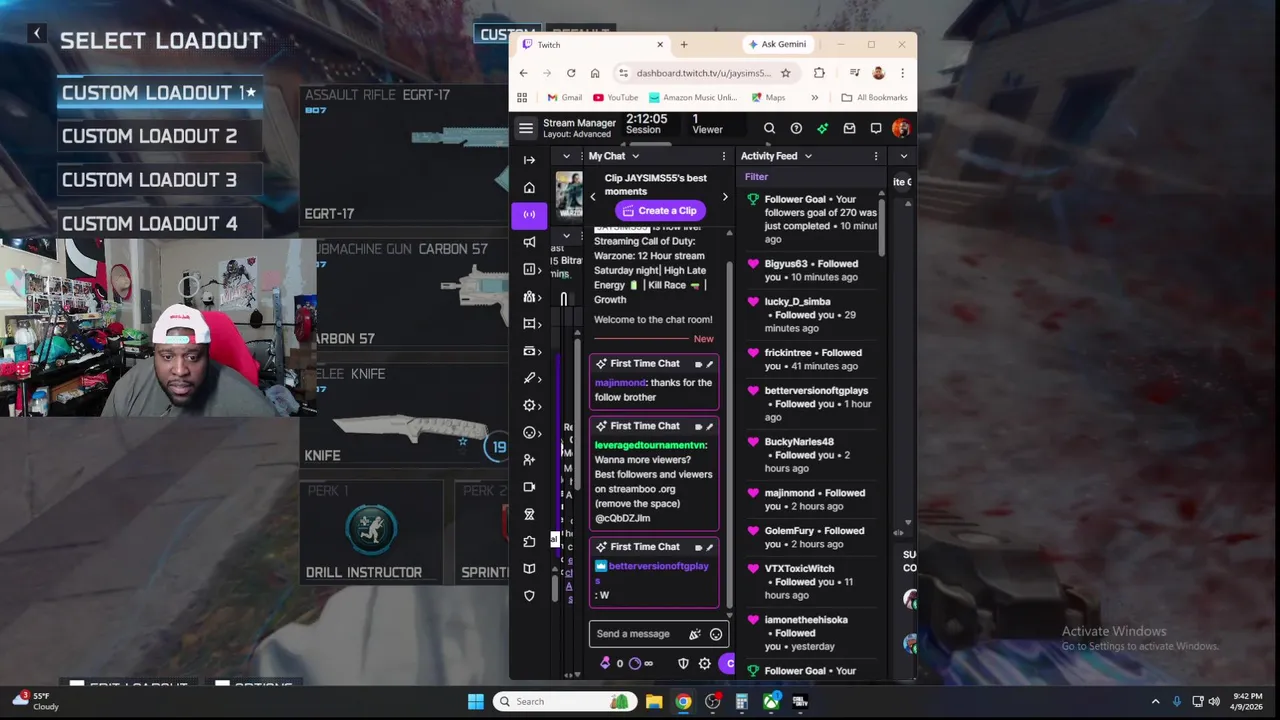Open majinmond's username in chat
This screenshot has height=720, width=1280.
(x=620, y=383)
